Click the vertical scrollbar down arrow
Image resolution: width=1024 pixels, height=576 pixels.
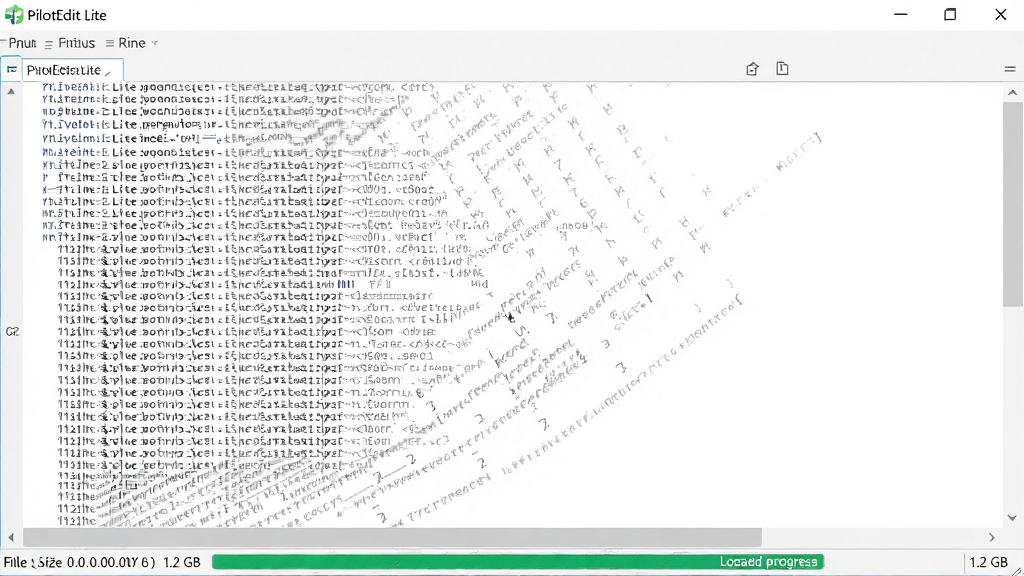coord(1012,518)
